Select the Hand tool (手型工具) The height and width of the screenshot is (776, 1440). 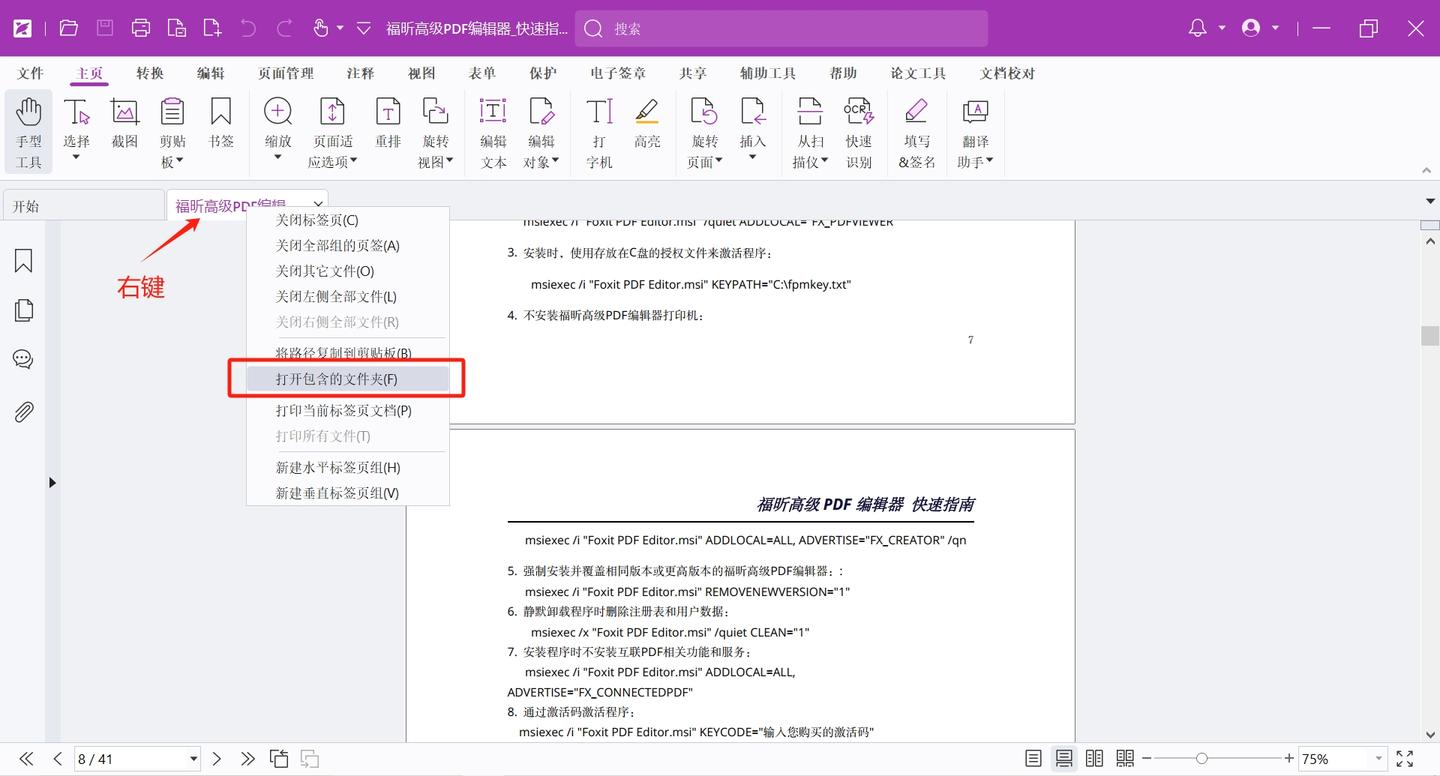click(29, 133)
